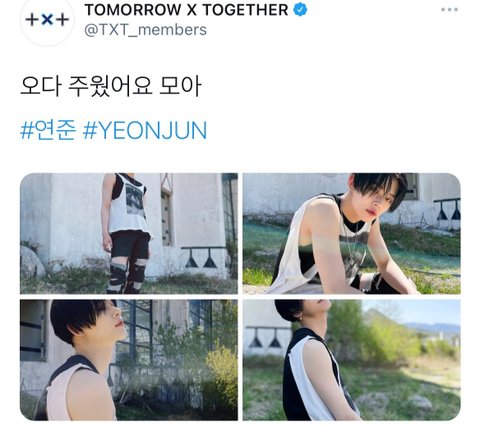Open the TOMORROW X TOGETHER display name
Image resolution: width=480 pixels, height=436 pixels.
(186, 10)
